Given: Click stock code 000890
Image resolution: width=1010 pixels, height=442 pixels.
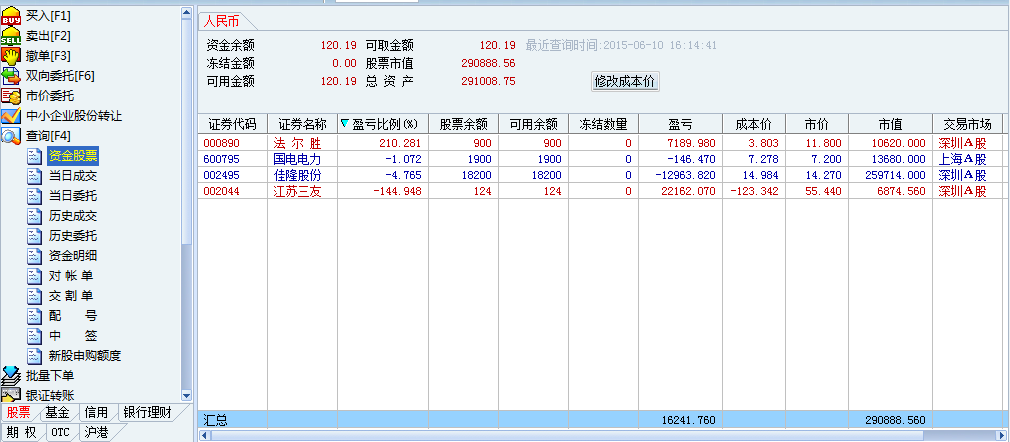Looking at the screenshot, I should (x=220, y=143).
